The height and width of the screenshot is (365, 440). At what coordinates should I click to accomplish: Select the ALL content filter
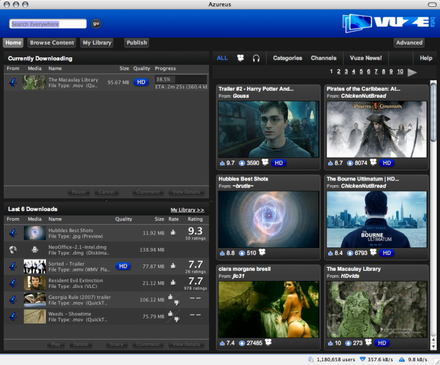[222, 58]
